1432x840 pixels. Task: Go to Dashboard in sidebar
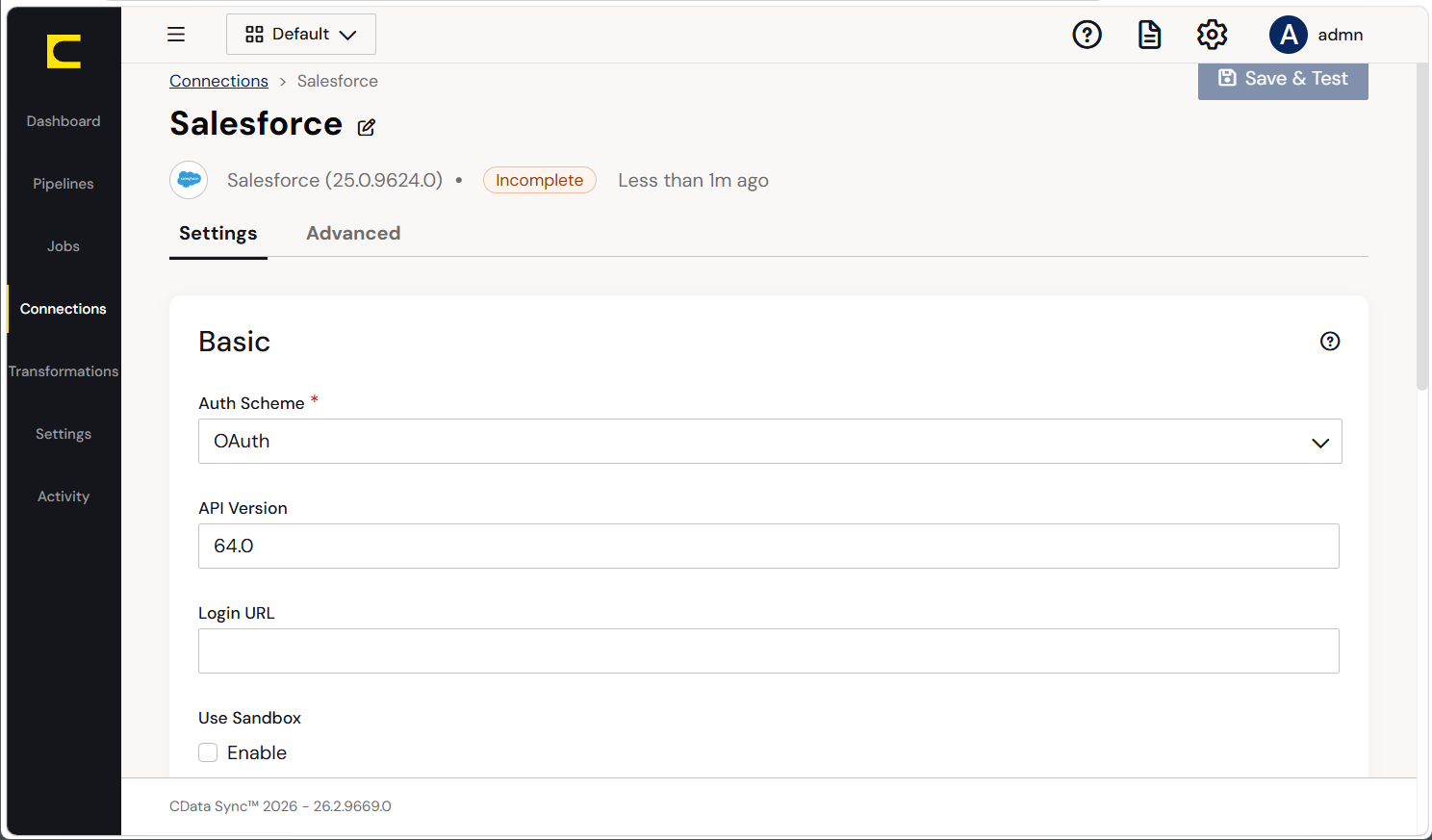(64, 121)
